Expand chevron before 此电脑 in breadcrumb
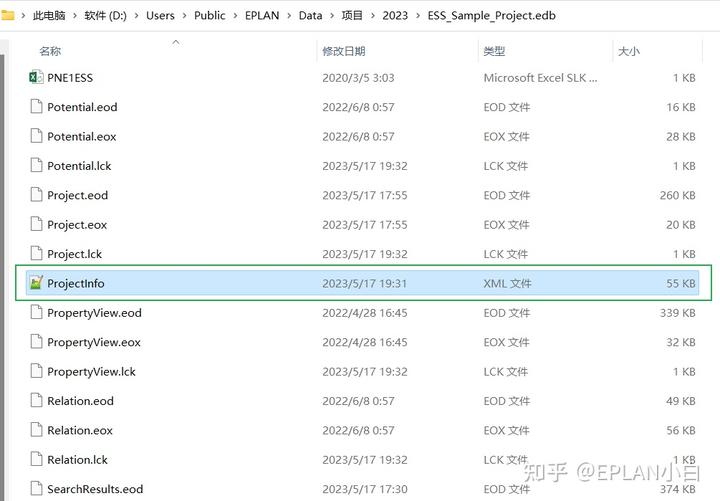Viewport: 720px width, 501px height. 23,16
